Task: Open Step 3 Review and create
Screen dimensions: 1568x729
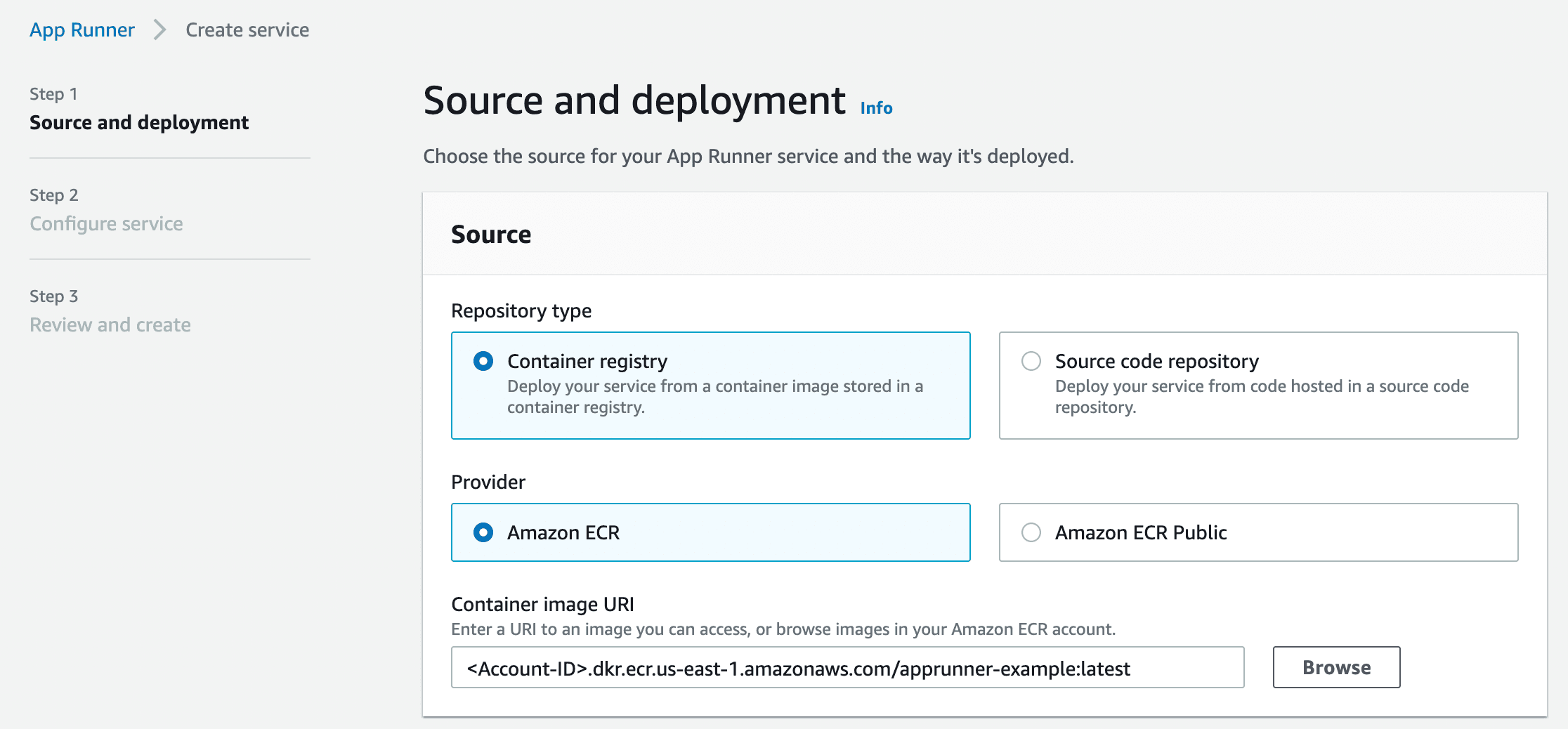Action: click(110, 325)
